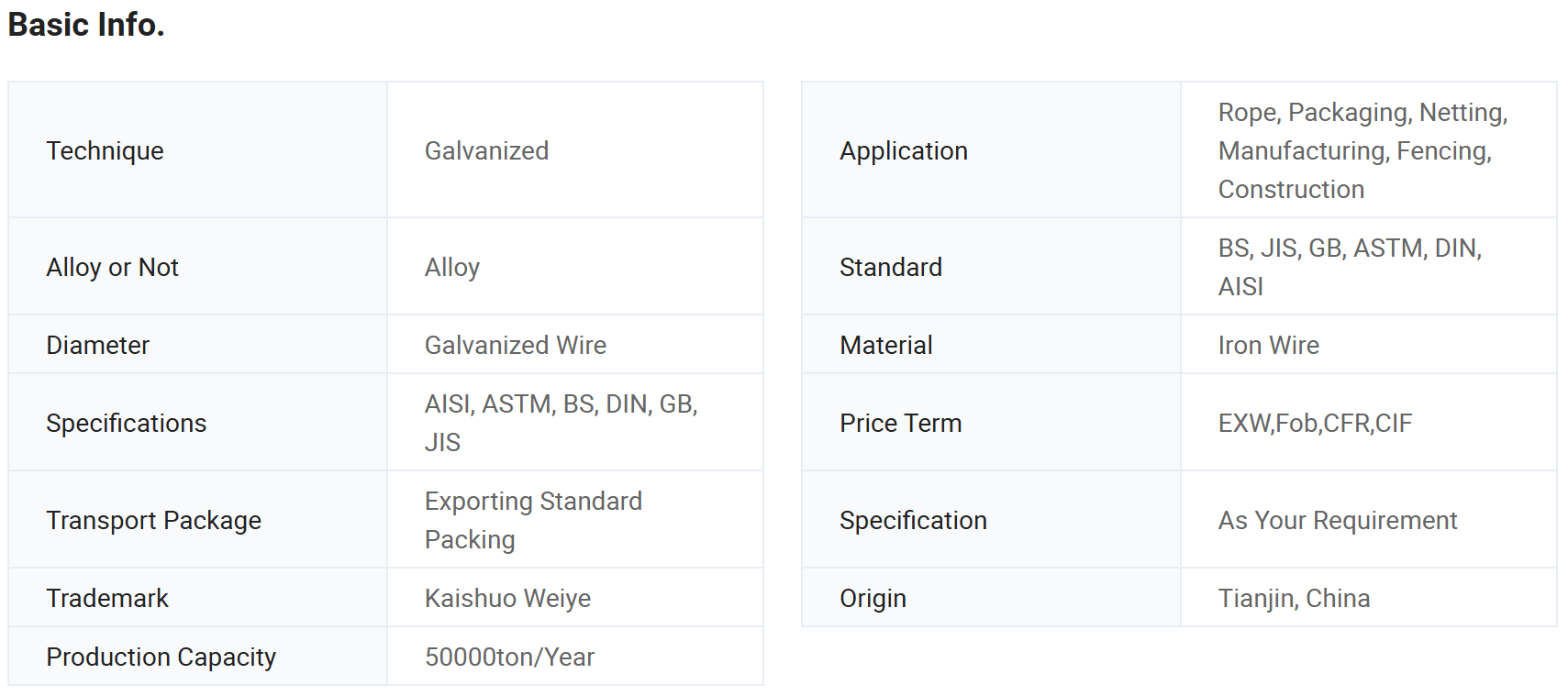Click AISI, ASTM, BS, DIN specifications value
The height and width of the screenshot is (696, 1568).
tap(562, 423)
